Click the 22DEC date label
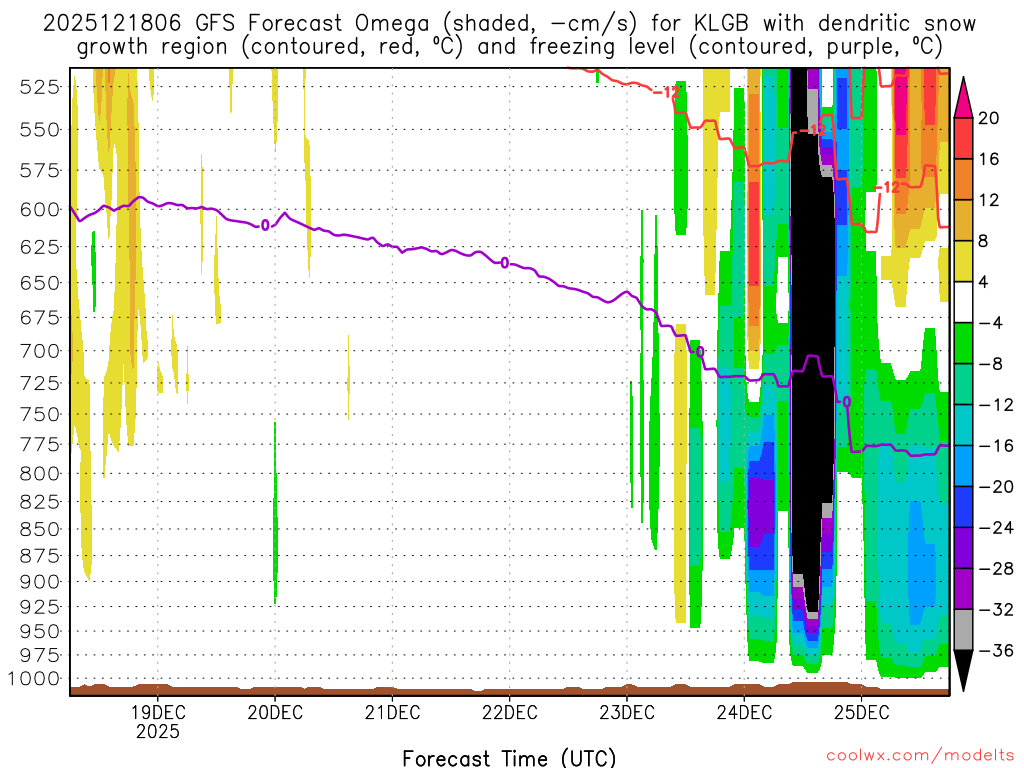The height and width of the screenshot is (768, 1024). (x=509, y=712)
